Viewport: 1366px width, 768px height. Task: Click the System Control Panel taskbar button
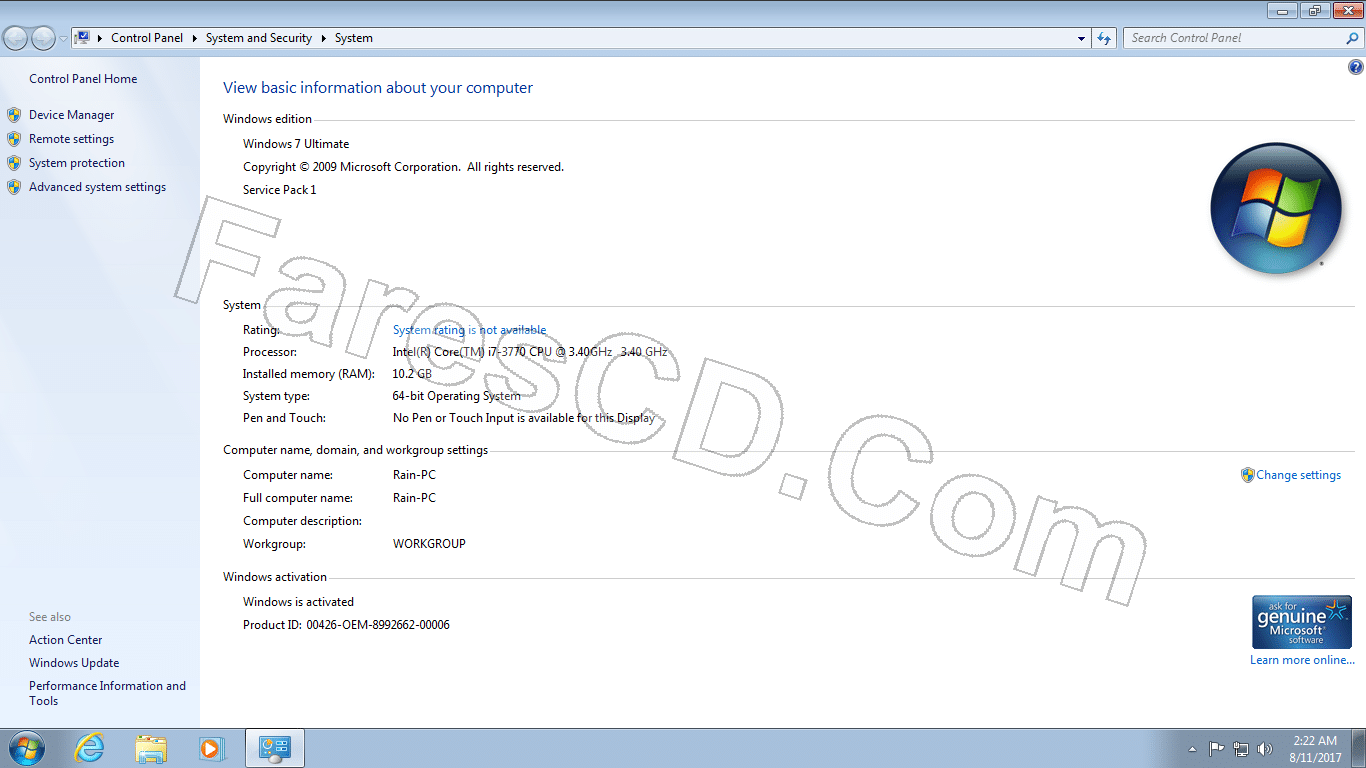click(274, 748)
